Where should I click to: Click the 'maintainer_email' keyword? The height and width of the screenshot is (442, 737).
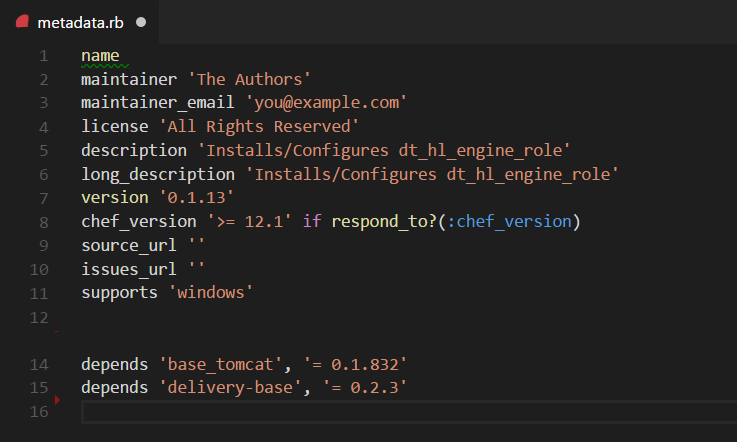click(x=157, y=103)
